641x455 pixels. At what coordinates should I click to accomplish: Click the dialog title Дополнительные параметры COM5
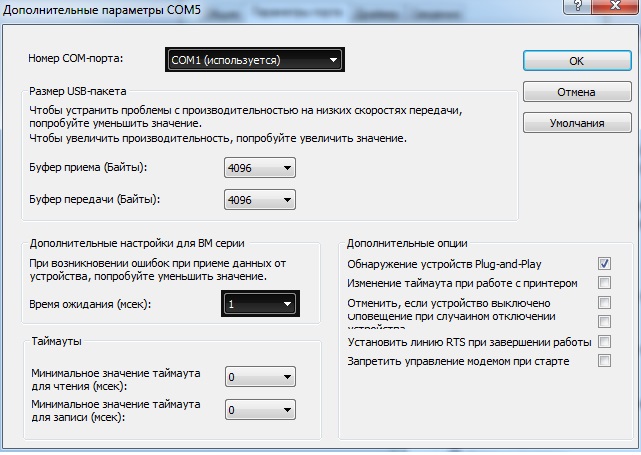(x=102, y=9)
